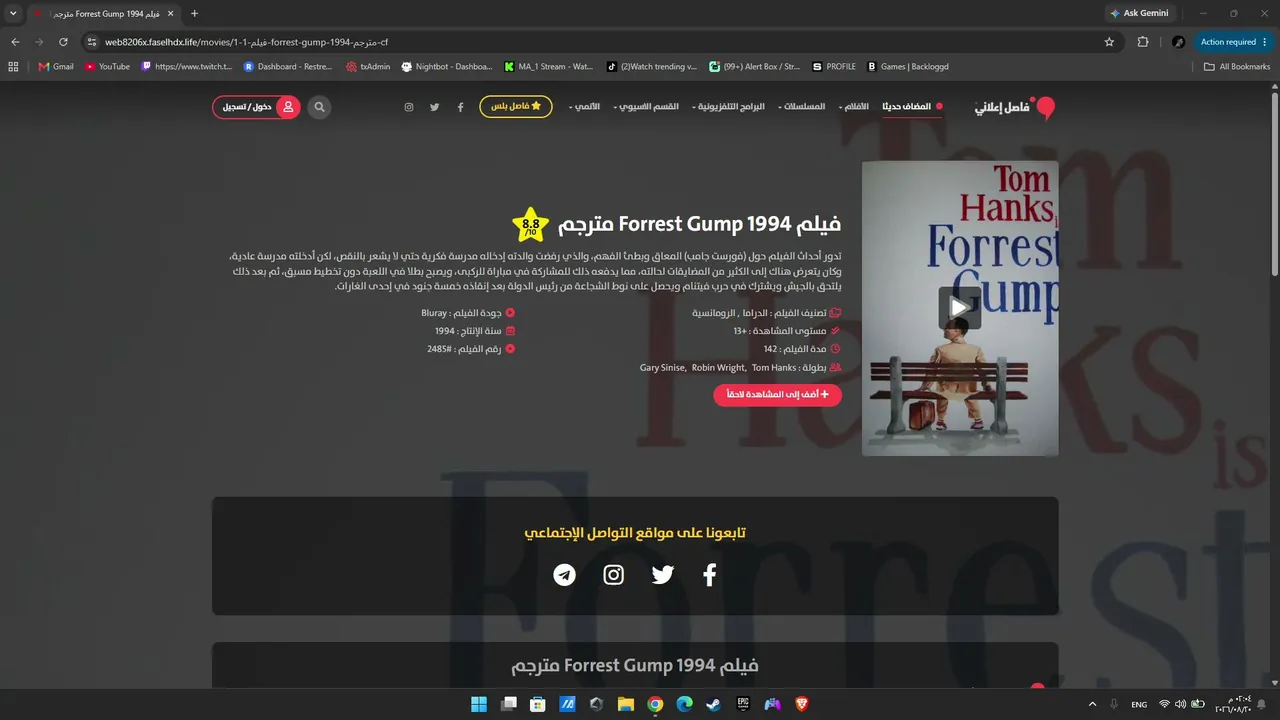Expand the القسم الاسيوي dropdown menu

646,107
